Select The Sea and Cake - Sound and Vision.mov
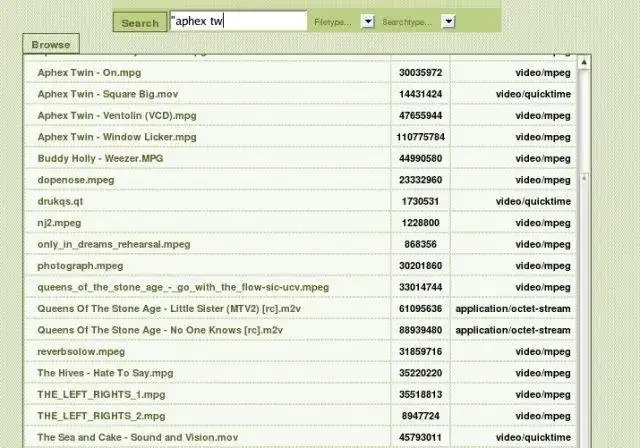This screenshot has width=640, height=448. pos(138,438)
